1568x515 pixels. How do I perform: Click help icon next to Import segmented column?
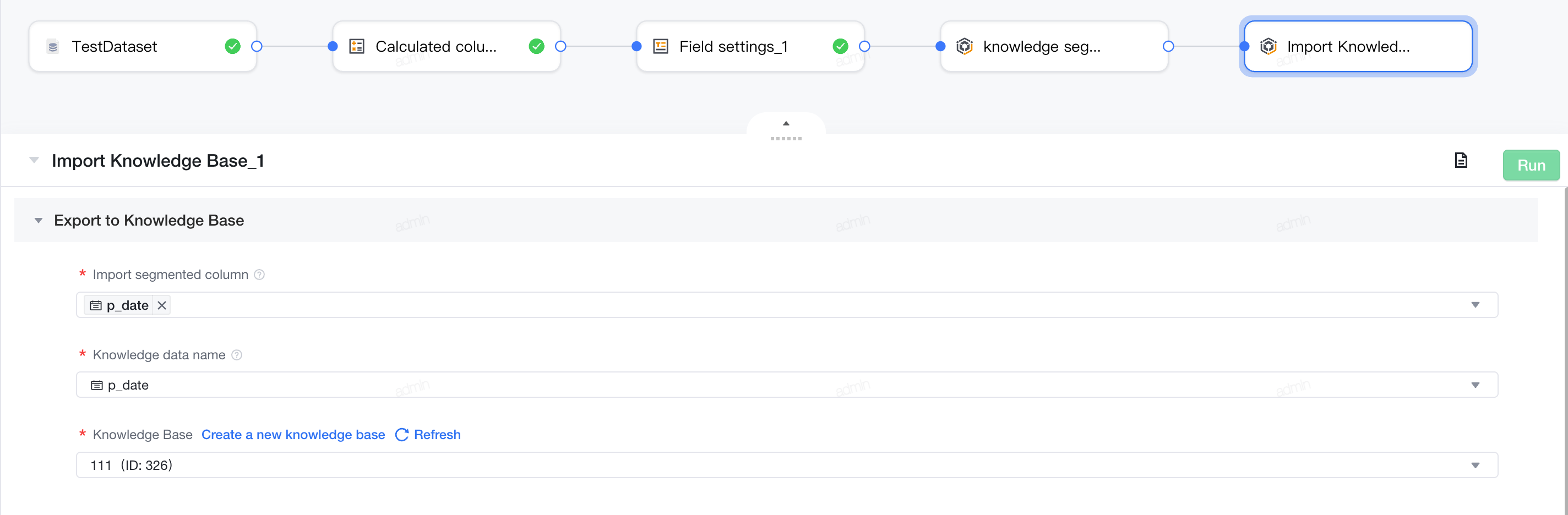pos(259,275)
